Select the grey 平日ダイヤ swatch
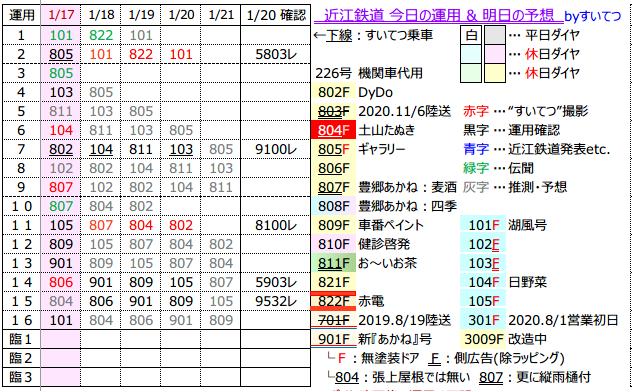Screen dimensions: 632x391 point(495,35)
